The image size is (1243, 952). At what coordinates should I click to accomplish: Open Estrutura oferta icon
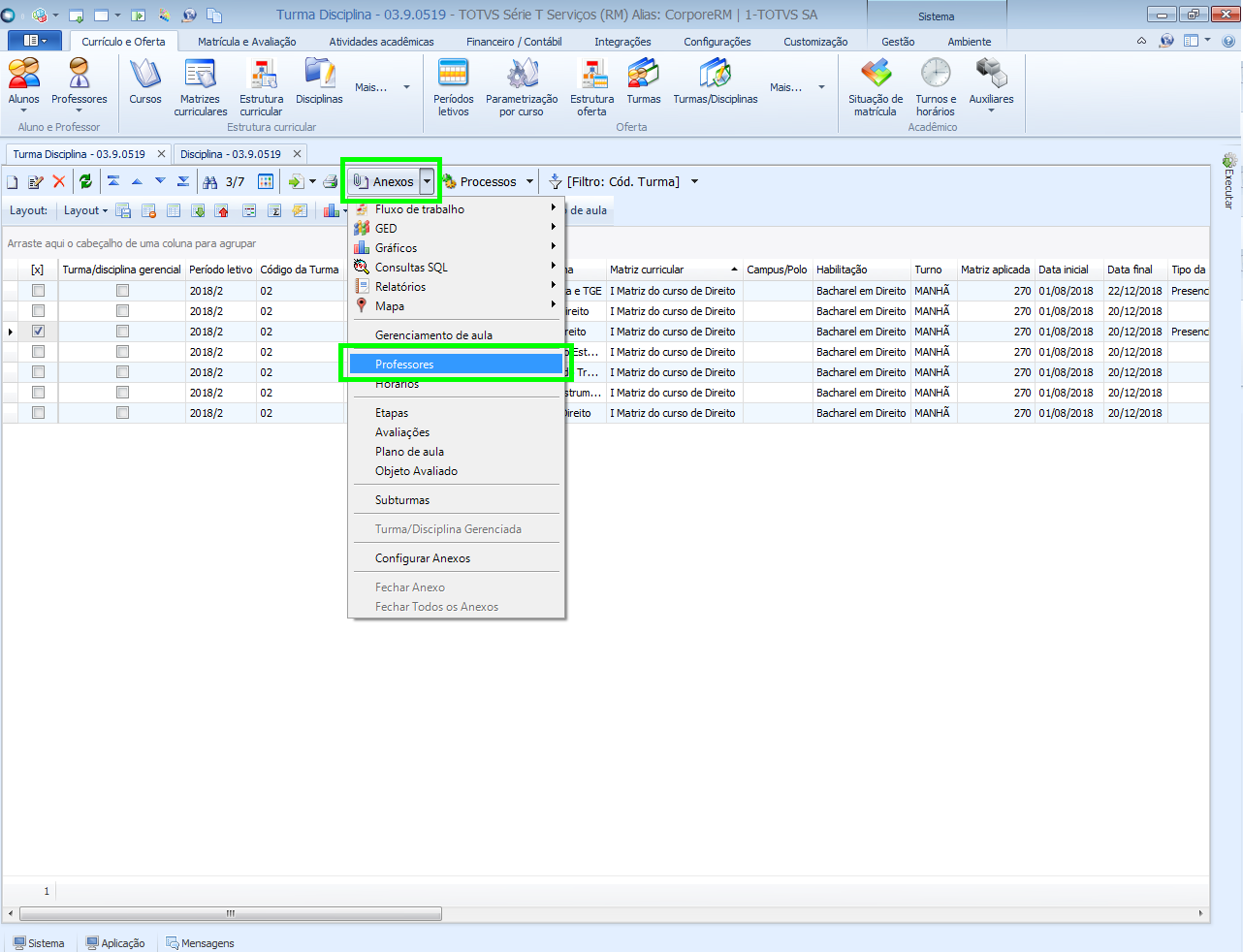point(591,87)
